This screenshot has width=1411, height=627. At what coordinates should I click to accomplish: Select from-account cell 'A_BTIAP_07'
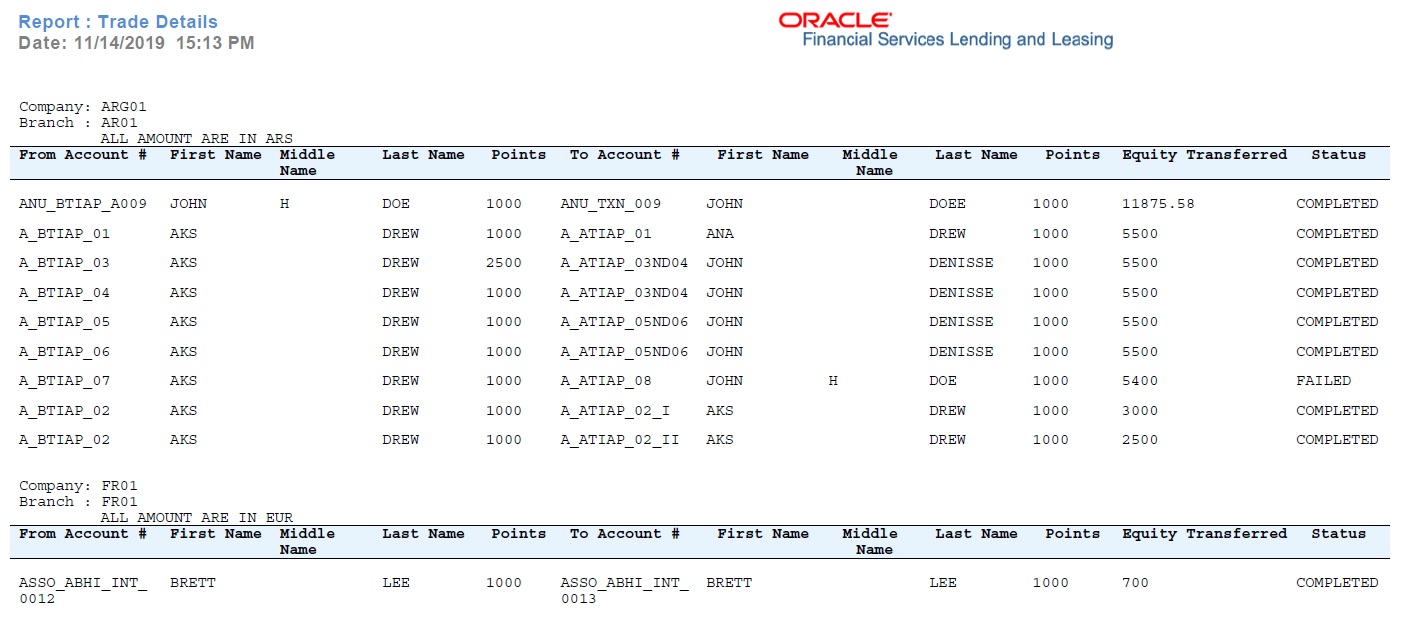(x=65, y=381)
